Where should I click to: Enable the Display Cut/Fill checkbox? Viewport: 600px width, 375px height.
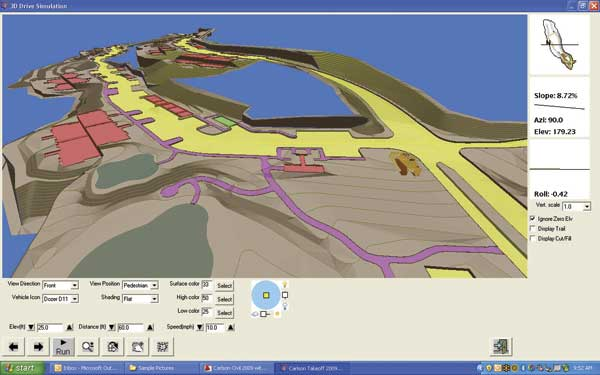tap(532, 238)
